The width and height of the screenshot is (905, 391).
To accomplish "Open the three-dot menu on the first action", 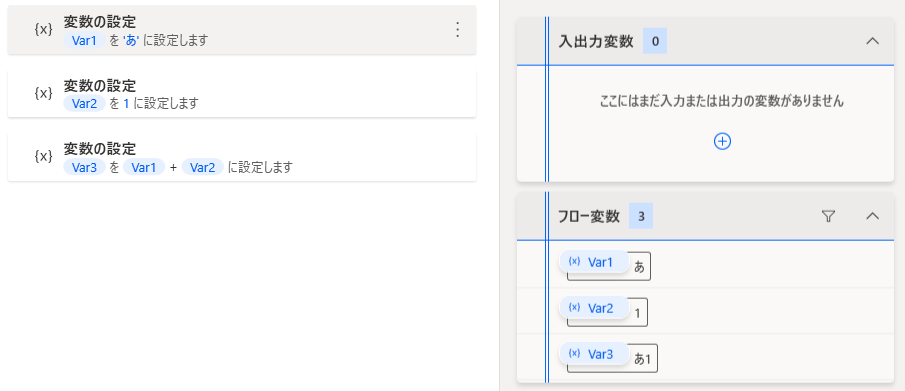I will click(x=457, y=30).
